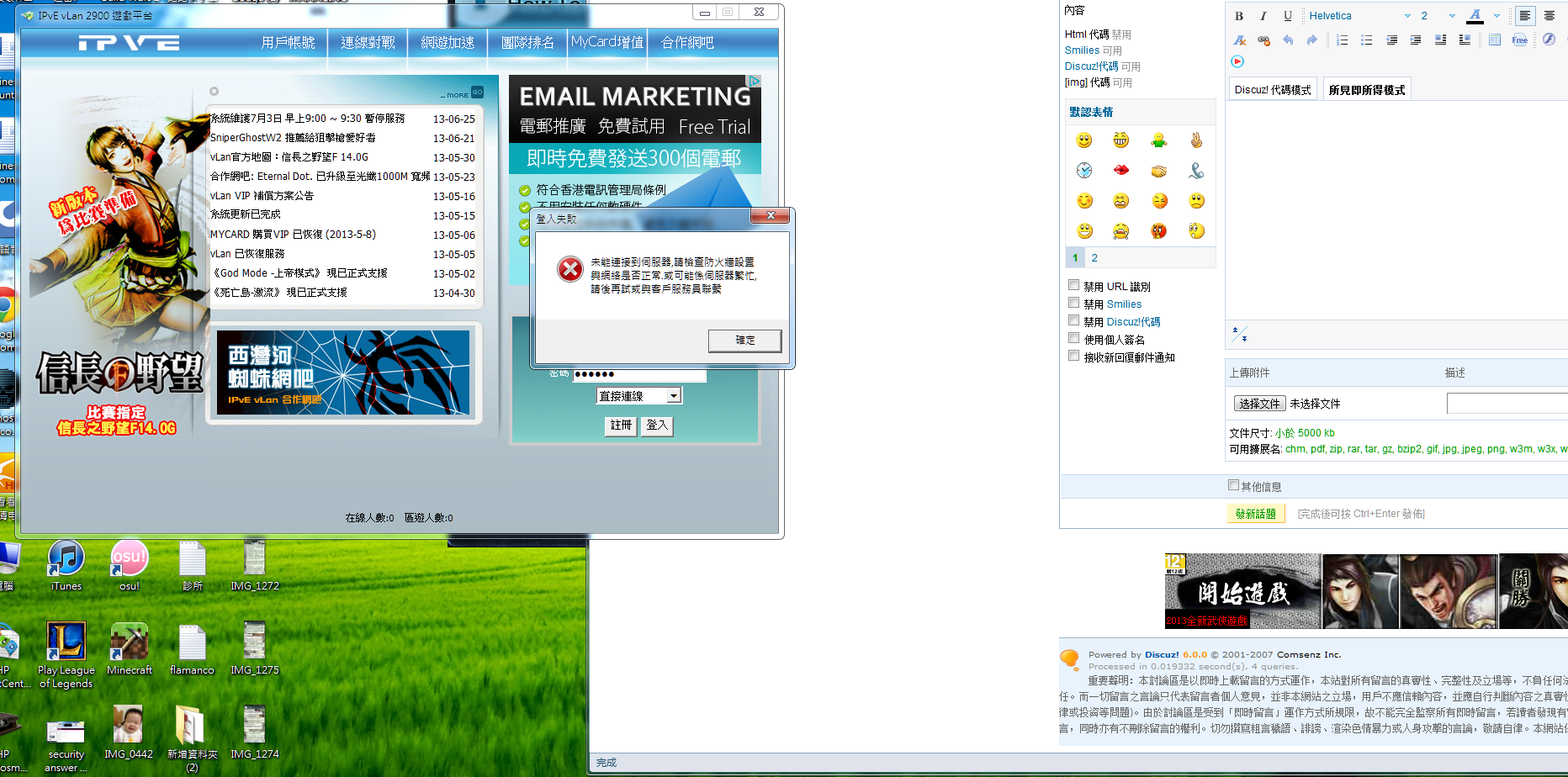Float the image to the right
The height and width of the screenshot is (777, 1568).
(1465, 40)
